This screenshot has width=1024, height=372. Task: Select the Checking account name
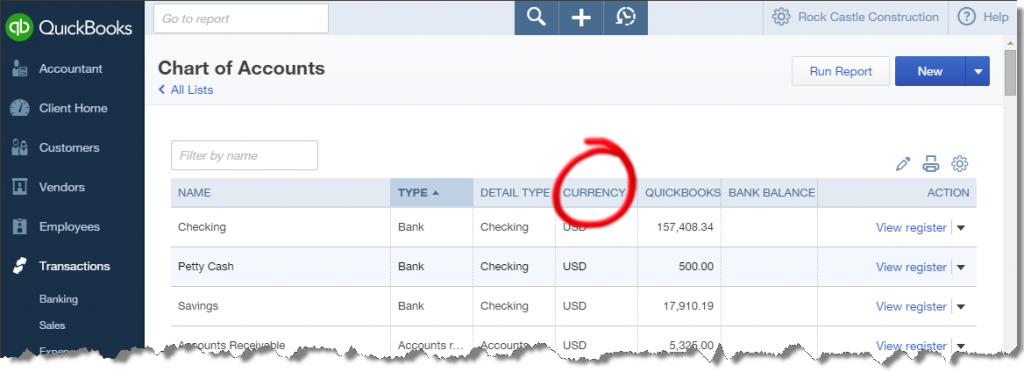[x=202, y=227]
